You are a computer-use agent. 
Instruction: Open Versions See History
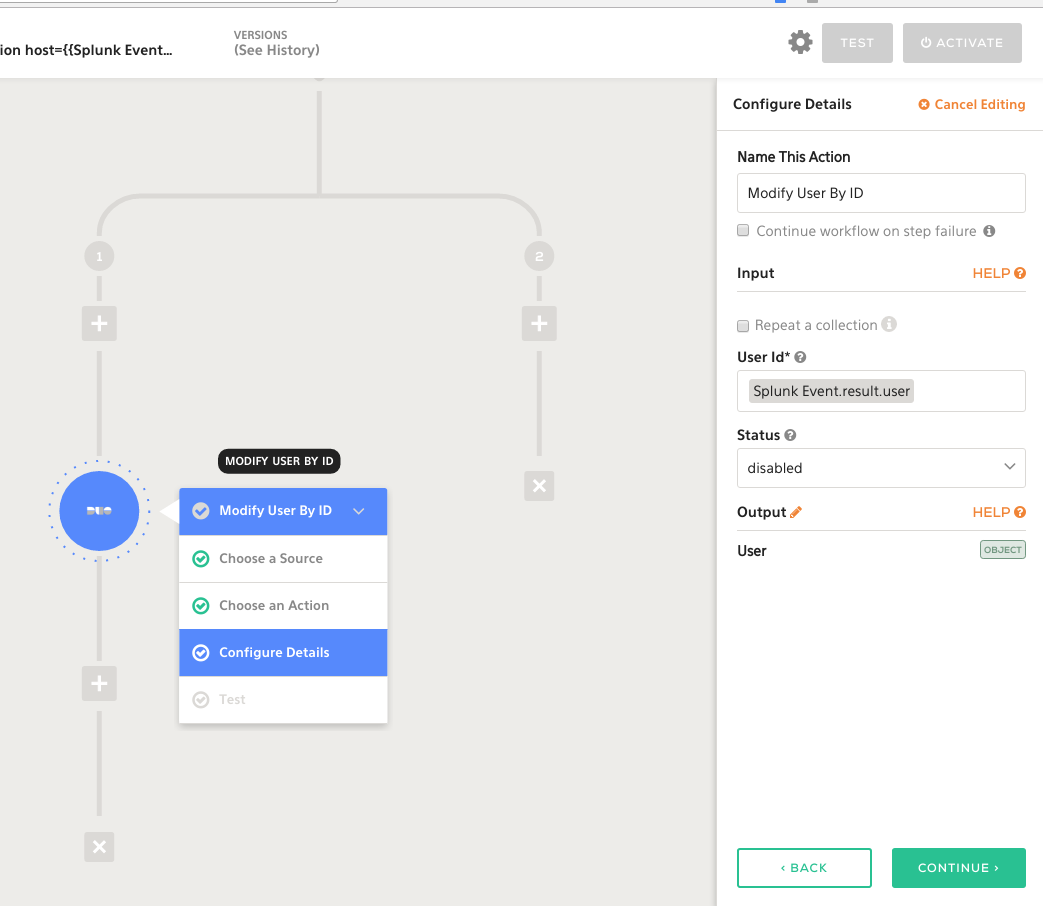[276, 50]
